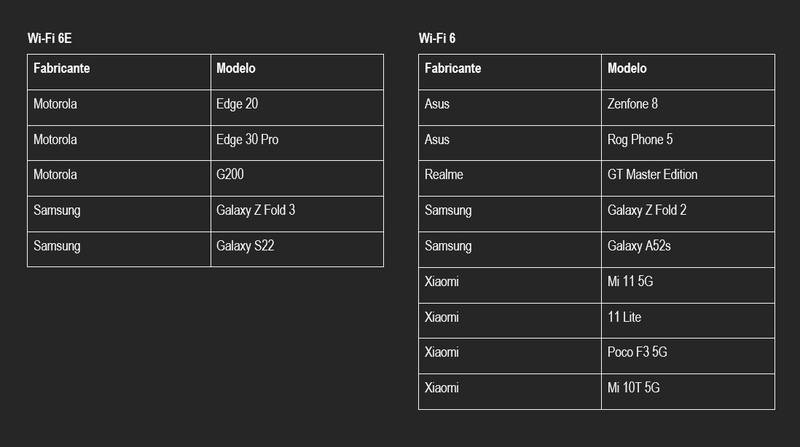Click the Poco F3 5G cell

pos(688,356)
